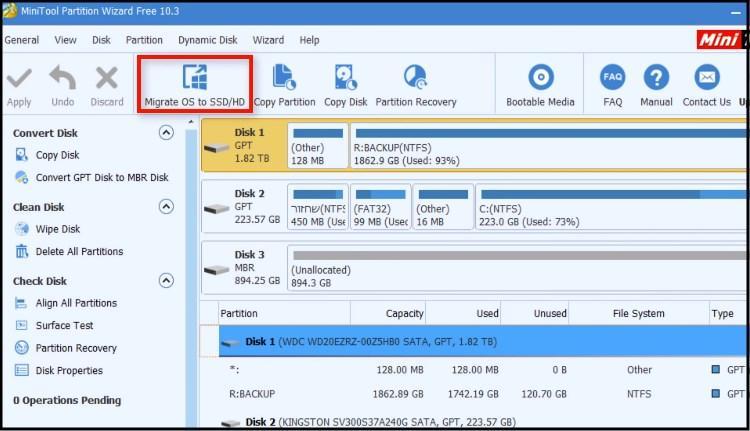Select the 894.3 GB Unallocated space on Disk 3
This screenshot has width=750, height=431.
tap(517, 268)
